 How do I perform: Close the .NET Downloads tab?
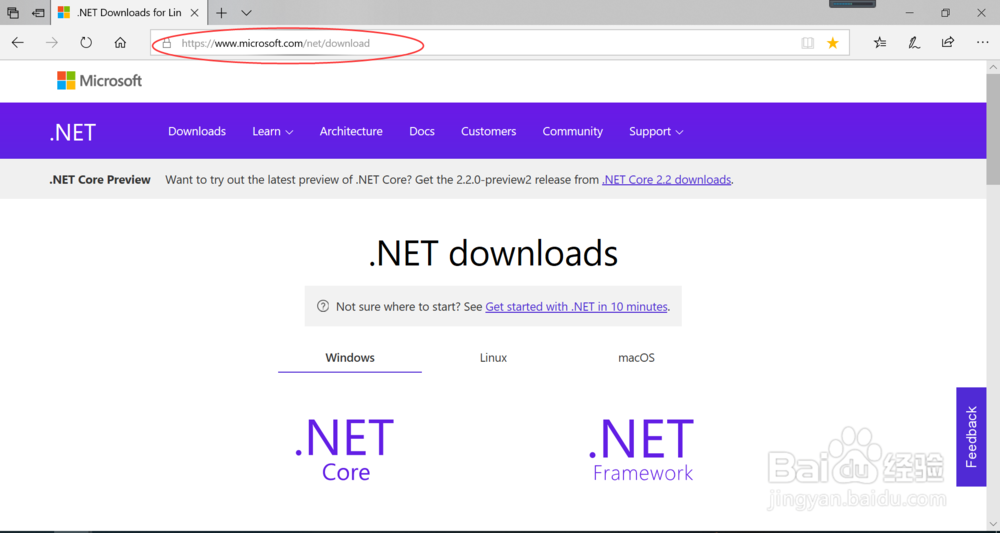[x=195, y=13]
